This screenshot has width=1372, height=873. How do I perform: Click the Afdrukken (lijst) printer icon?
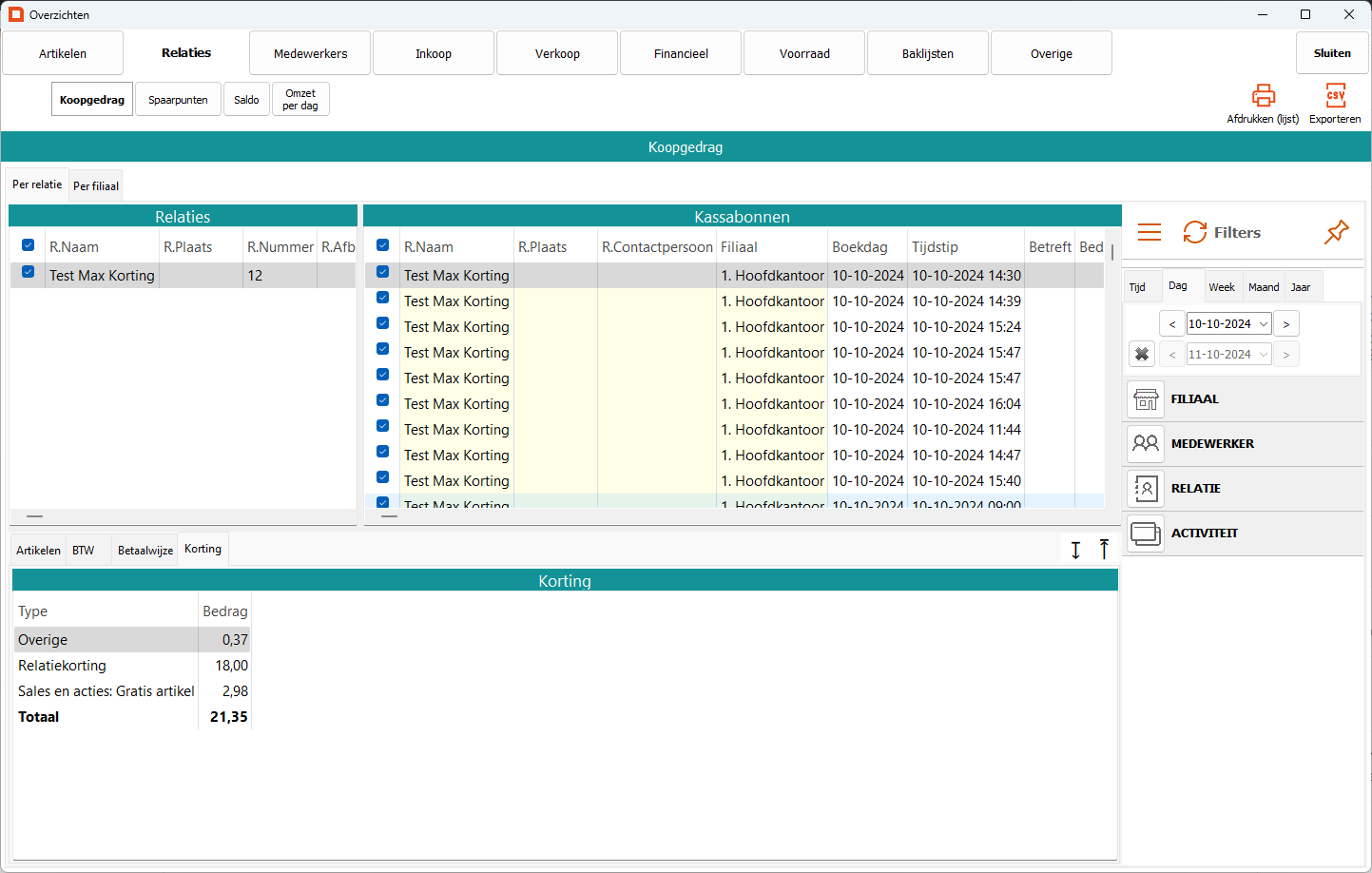1263,95
